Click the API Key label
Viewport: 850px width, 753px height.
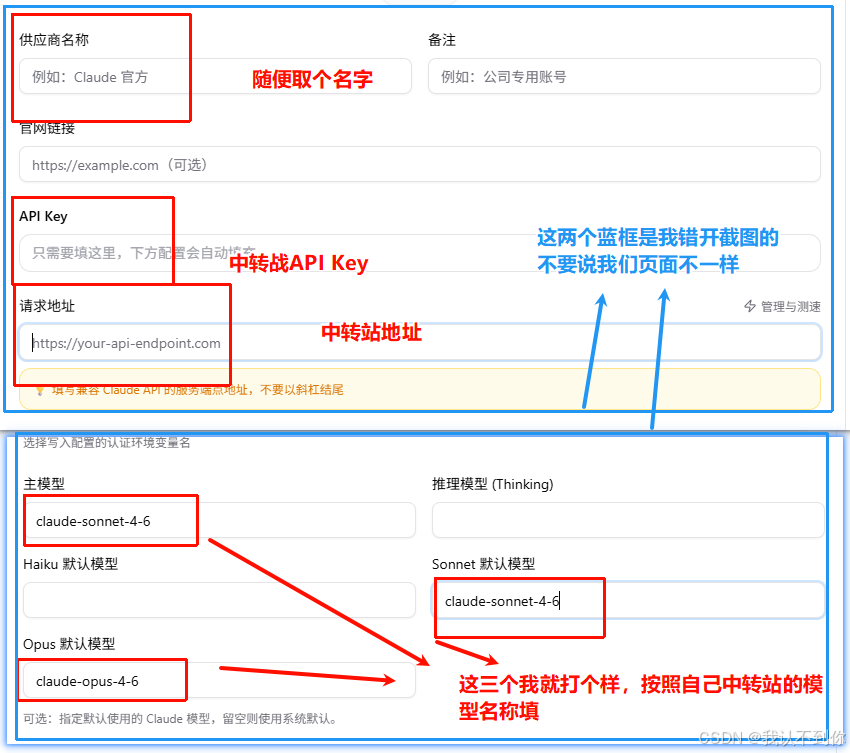(43, 216)
